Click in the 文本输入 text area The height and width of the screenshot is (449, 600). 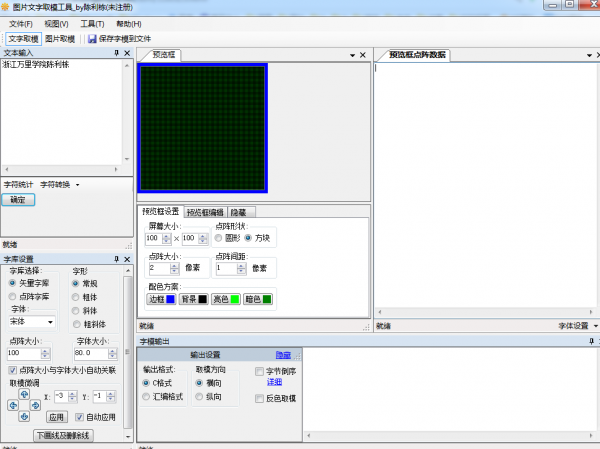point(62,112)
